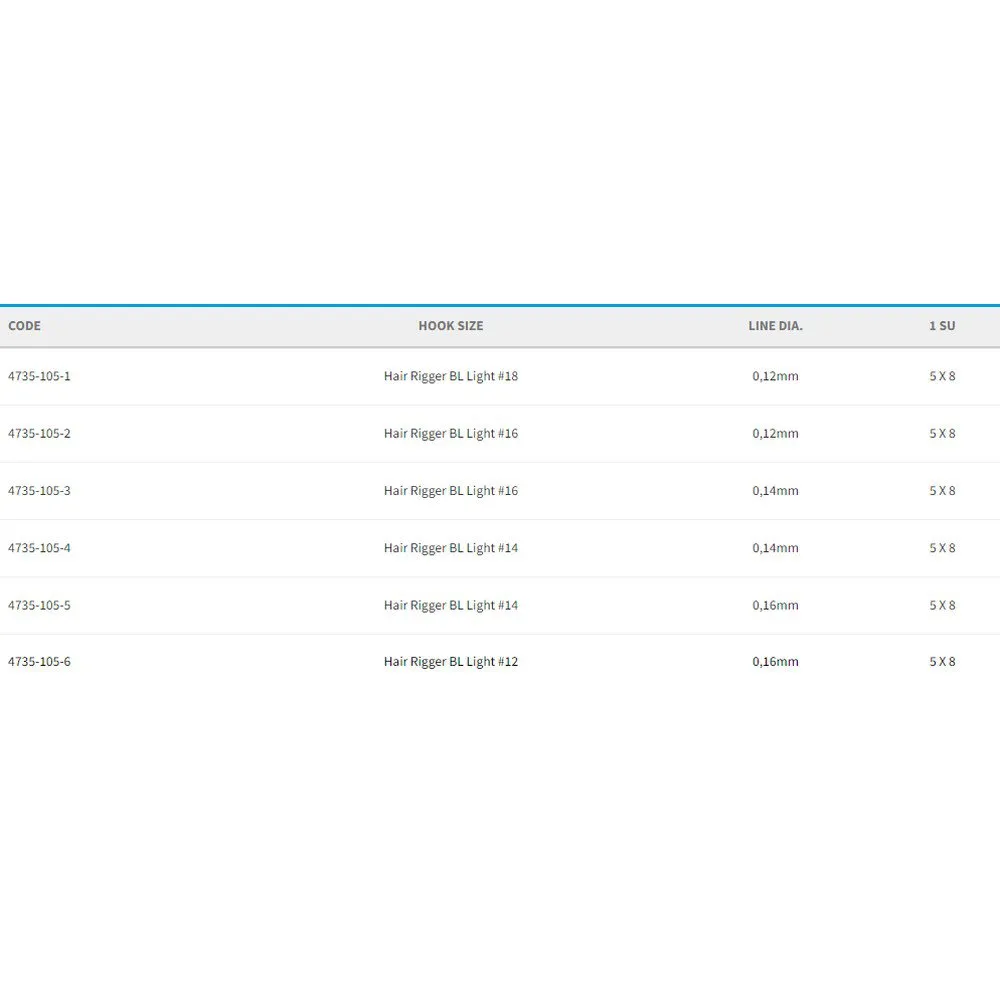Click hook size cell in row 4735-105-5
The height and width of the screenshot is (1000, 1000).
coord(451,605)
